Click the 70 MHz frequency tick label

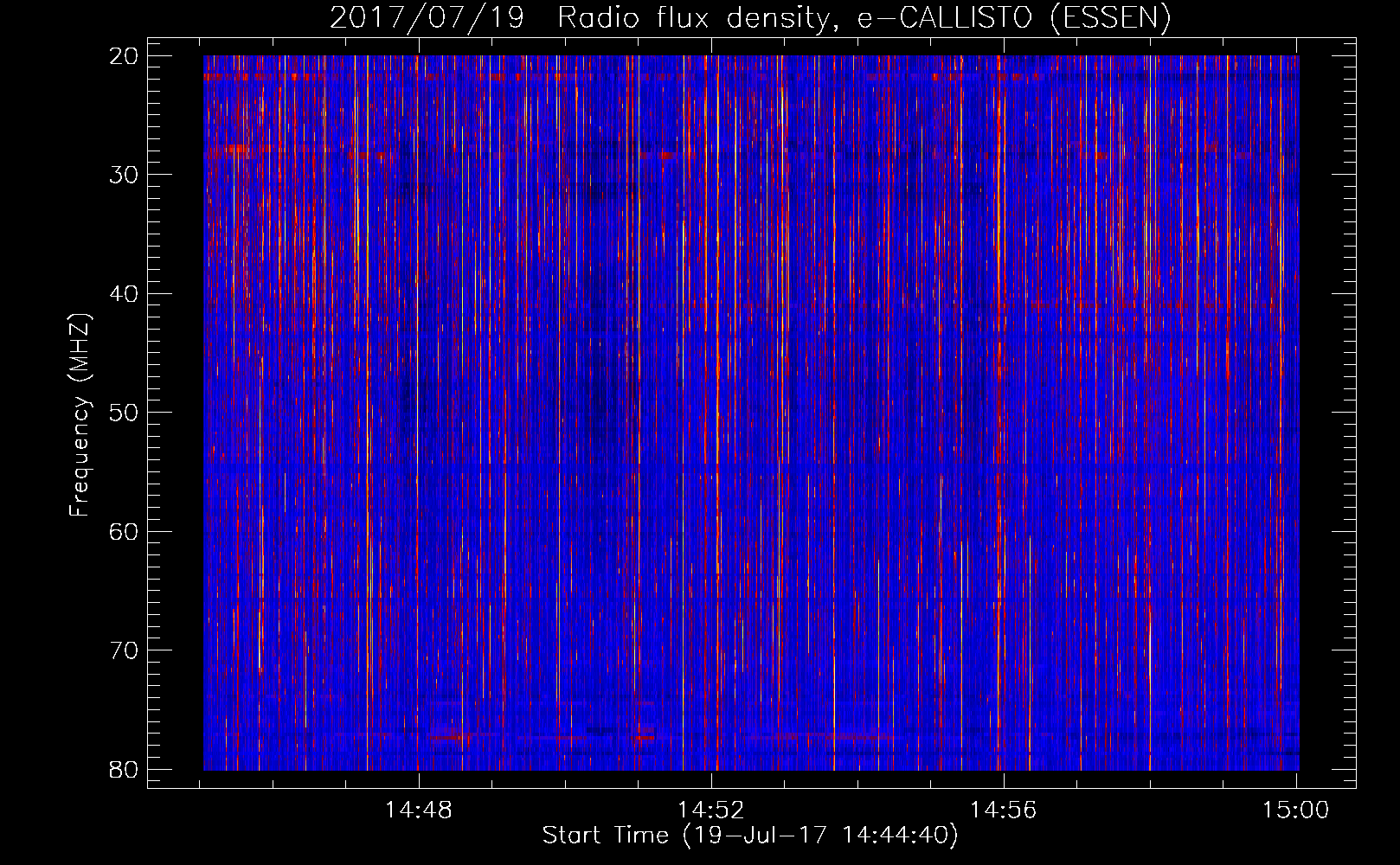124,650
